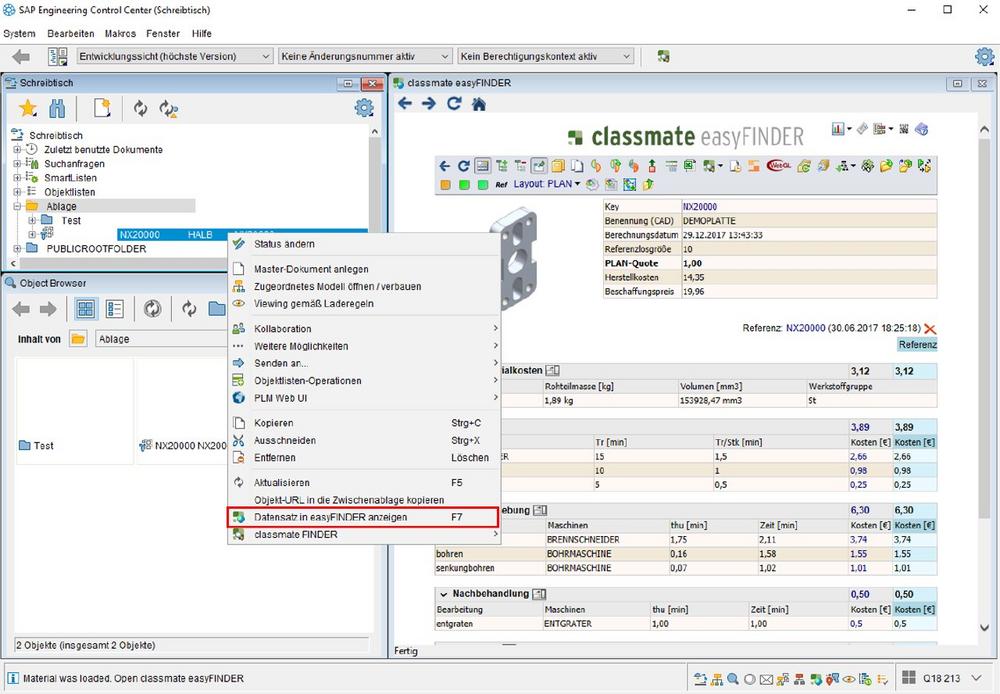Click the WebGL icon in easyFINDER toolbar
Image resolution: width=1000 pixels, height=694 pixels.
tap(780, 166)
